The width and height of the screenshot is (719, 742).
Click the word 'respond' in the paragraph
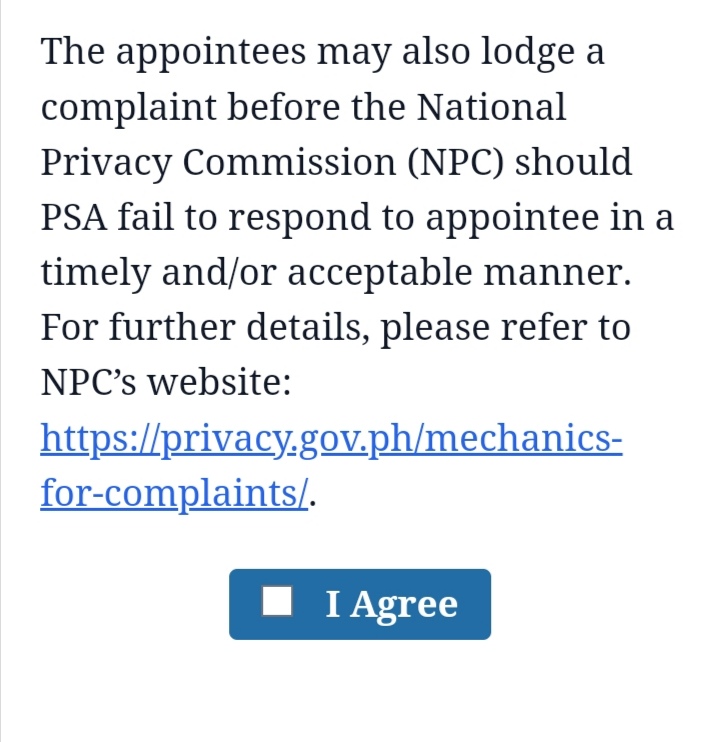pos(299,218)
